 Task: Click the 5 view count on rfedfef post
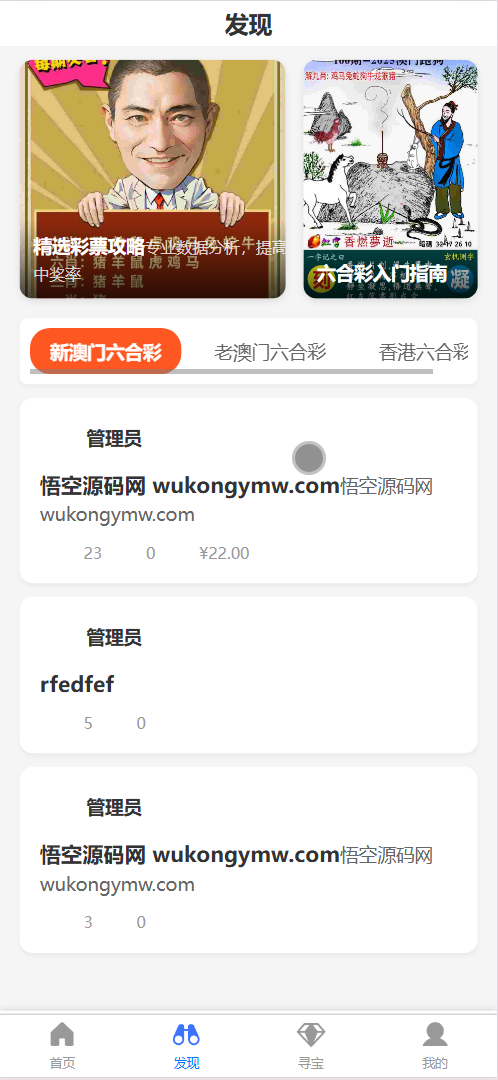tap(87, 723)
